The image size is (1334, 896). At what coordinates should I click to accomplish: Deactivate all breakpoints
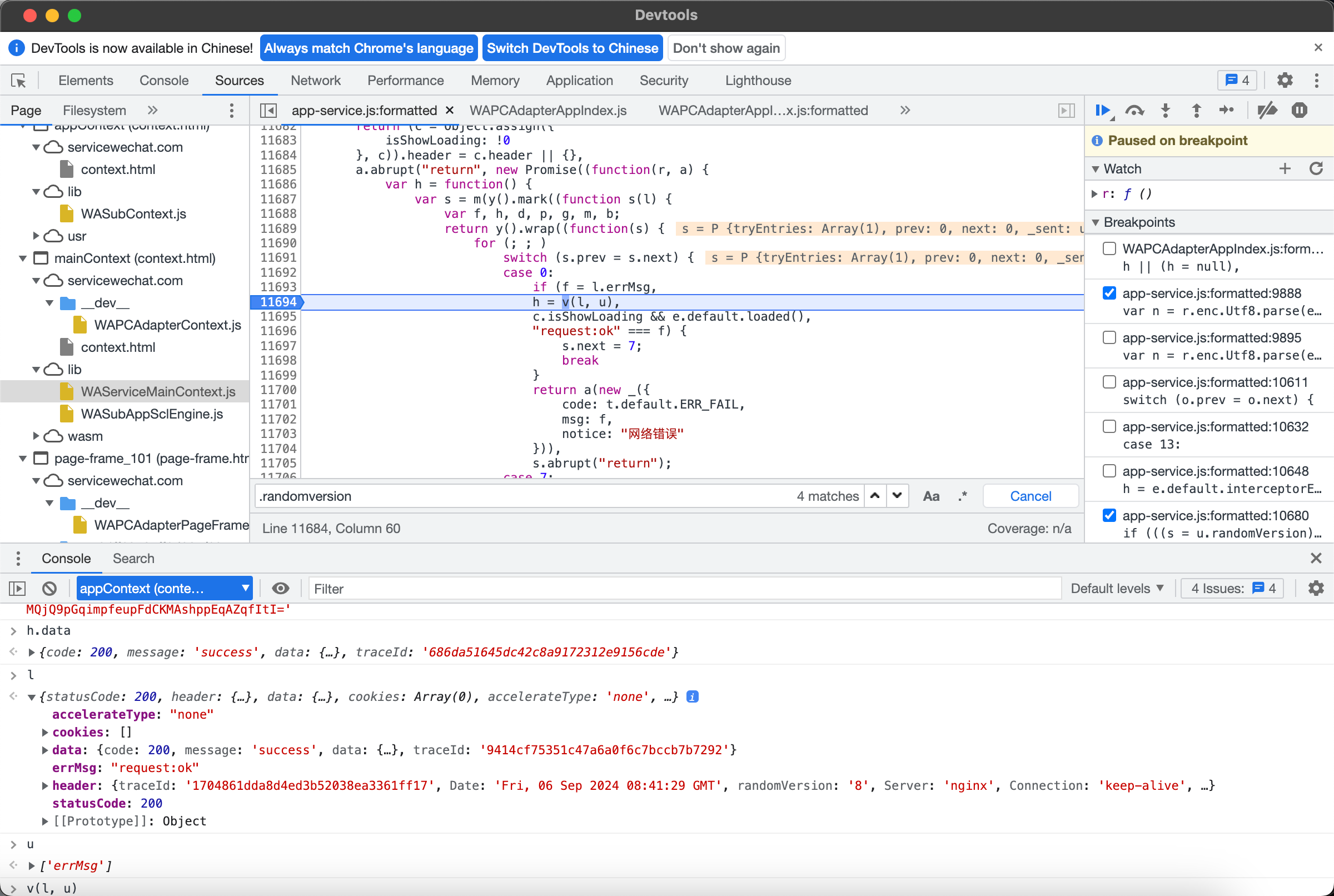(x=1267, y=110)
